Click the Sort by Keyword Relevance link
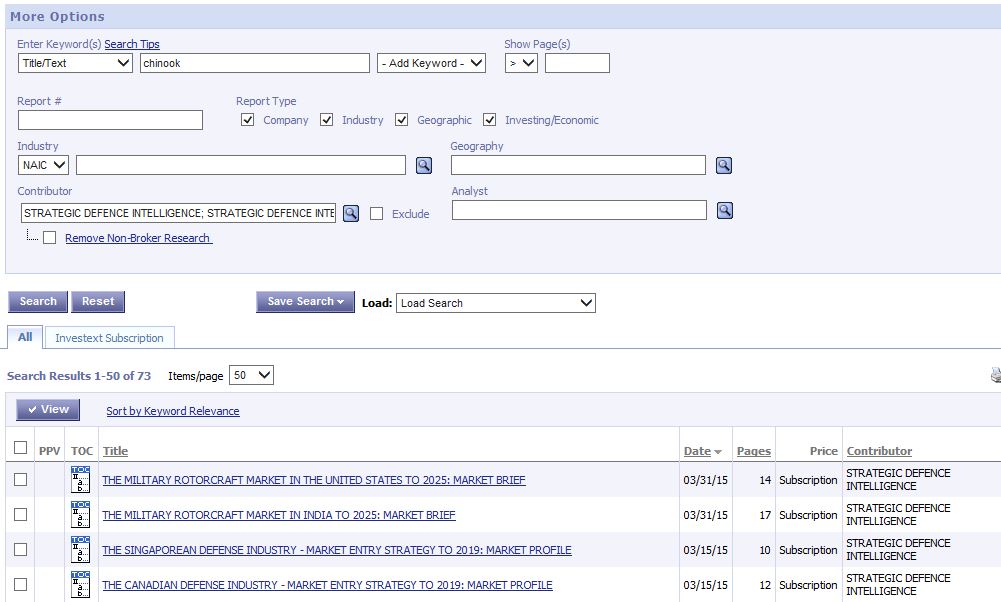This screenshot has height=602, width=1001. (x=173, y=411)
